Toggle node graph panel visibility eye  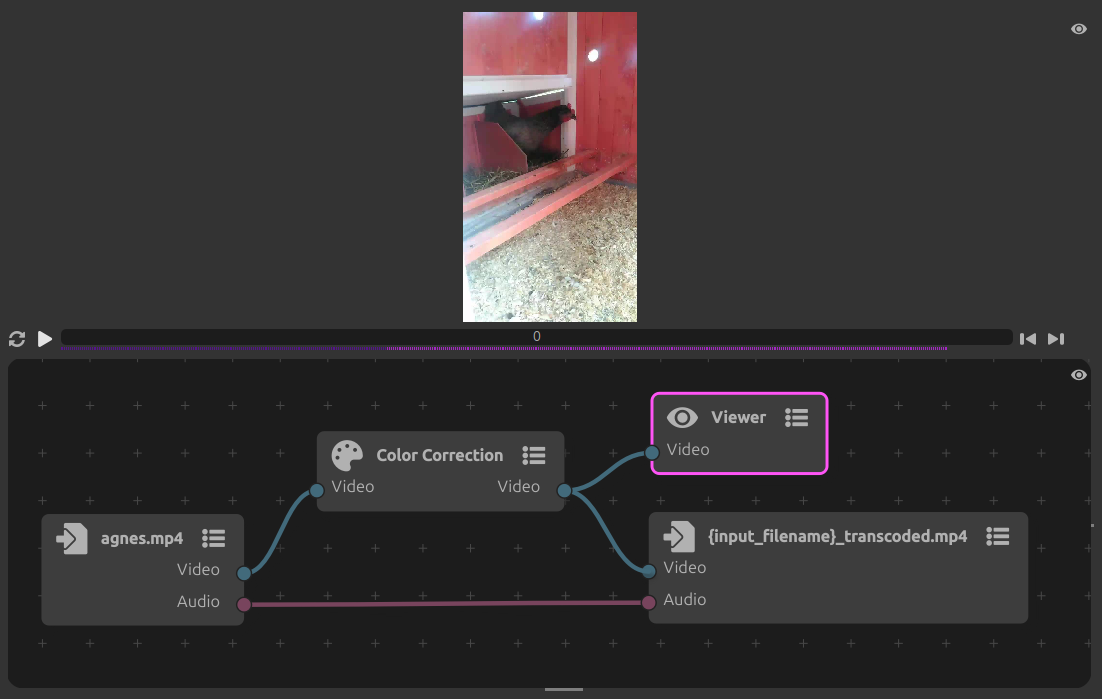tap(1078, 375)
